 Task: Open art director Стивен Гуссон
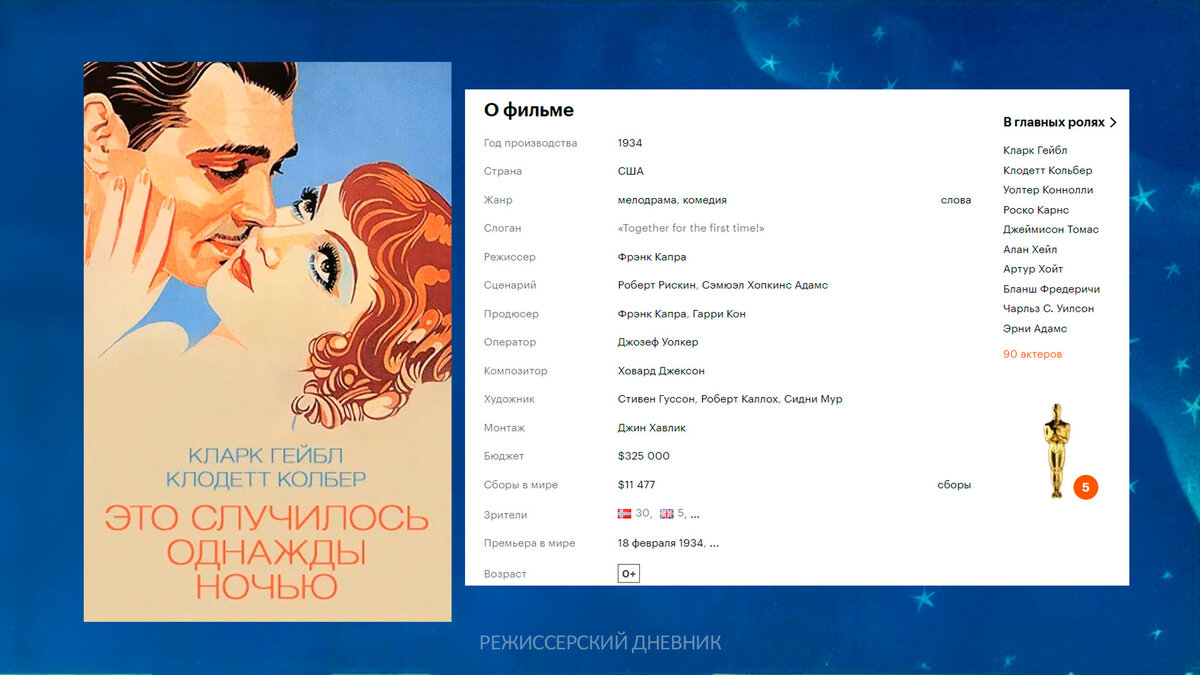click(x=656, y=399)
